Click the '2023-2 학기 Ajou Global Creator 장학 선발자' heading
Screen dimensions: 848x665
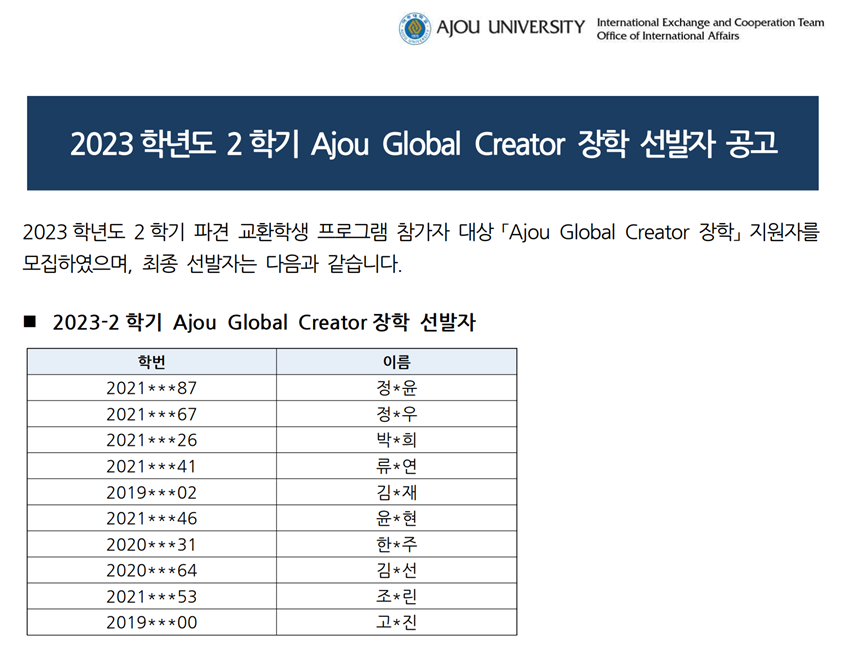[x=264, y=322]
